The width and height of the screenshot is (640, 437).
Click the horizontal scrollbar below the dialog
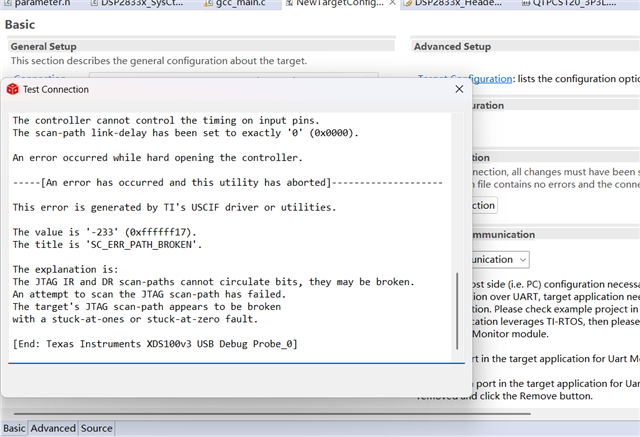[x=272, y=413]
